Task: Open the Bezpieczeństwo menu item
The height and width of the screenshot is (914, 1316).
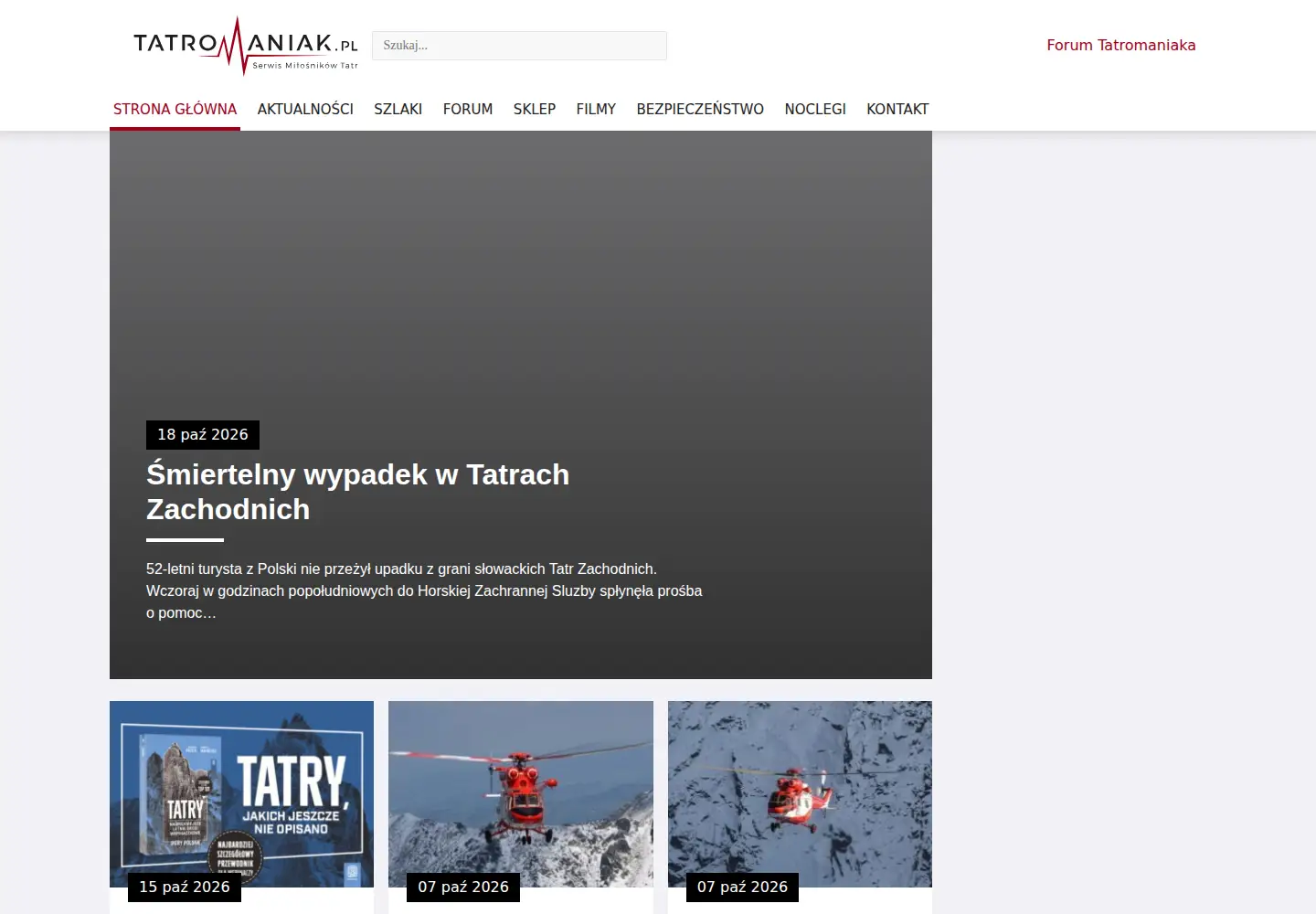Action: (700, 109)
